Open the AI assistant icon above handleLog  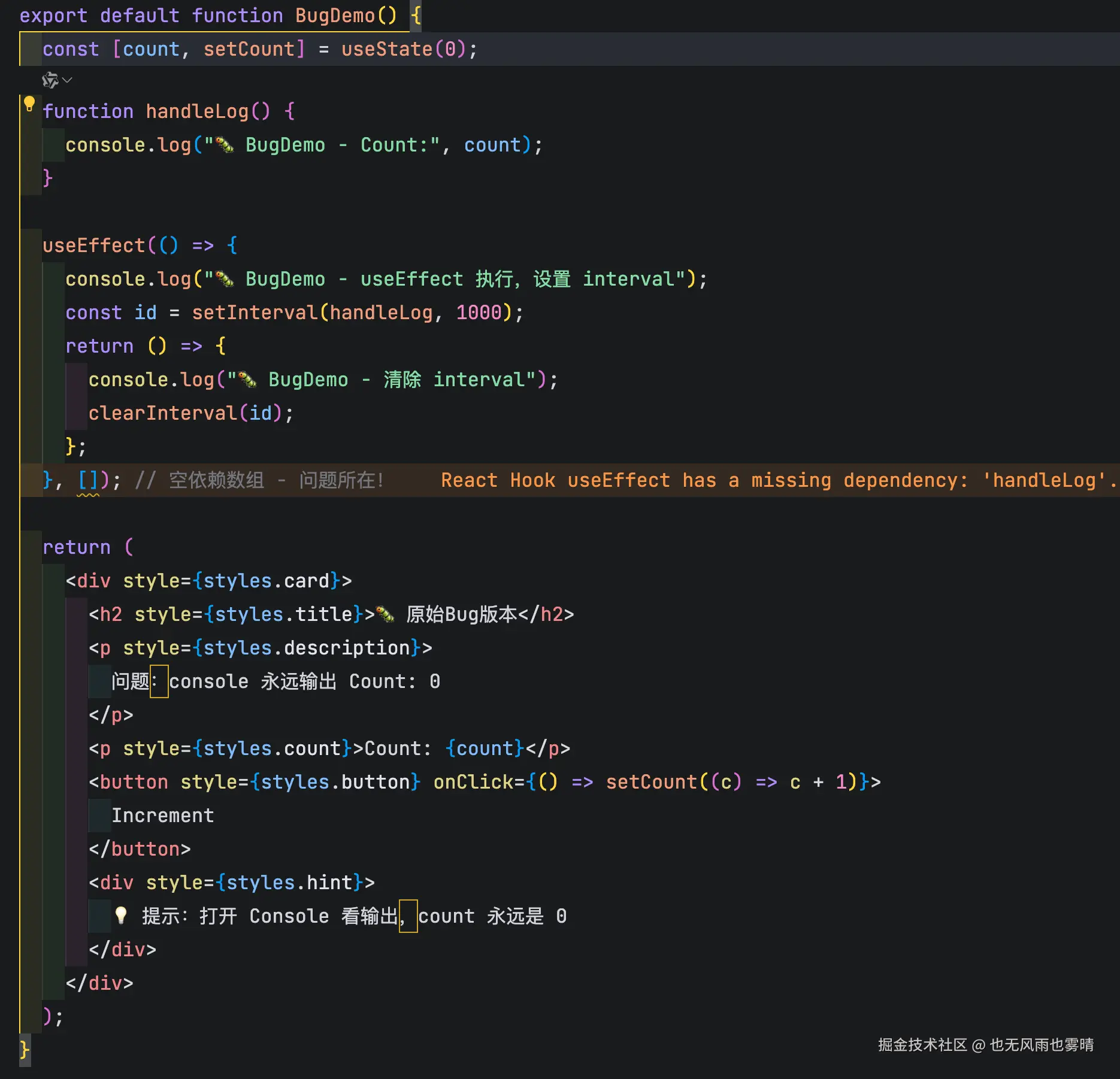[x=50, y=80]
